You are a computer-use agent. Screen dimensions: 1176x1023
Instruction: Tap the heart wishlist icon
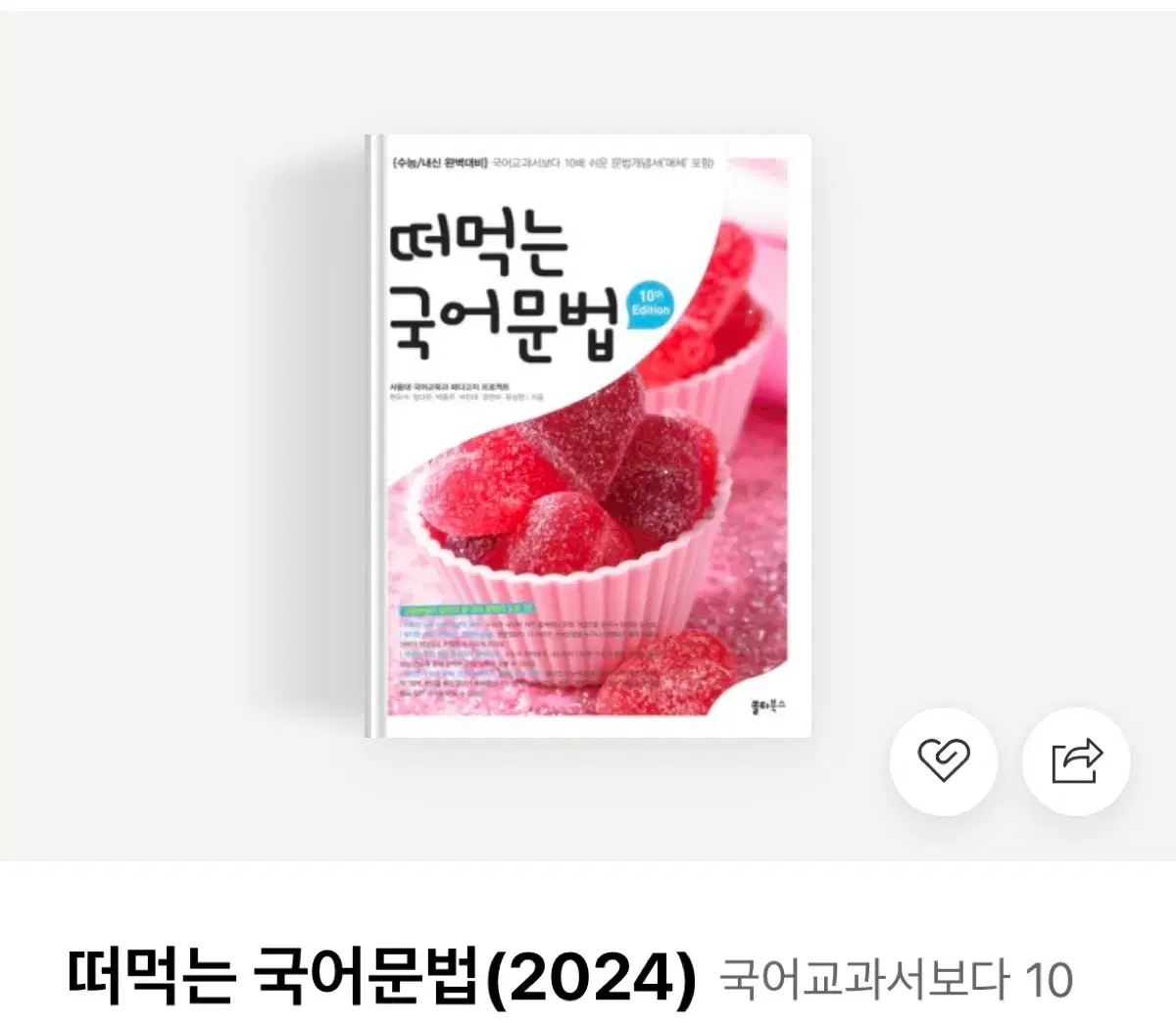coord(943,761)
